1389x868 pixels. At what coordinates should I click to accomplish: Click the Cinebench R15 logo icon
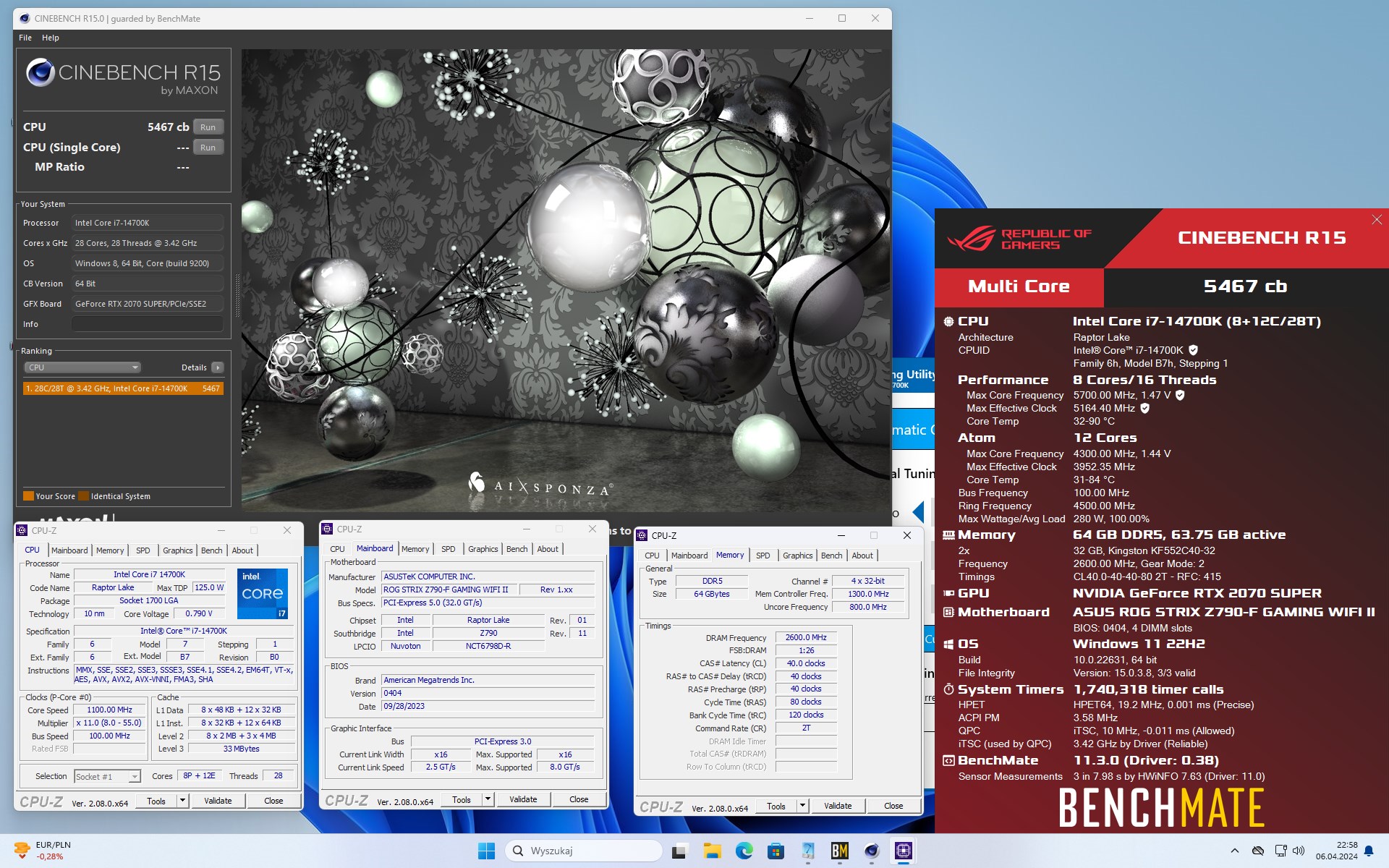coord(41,73)
